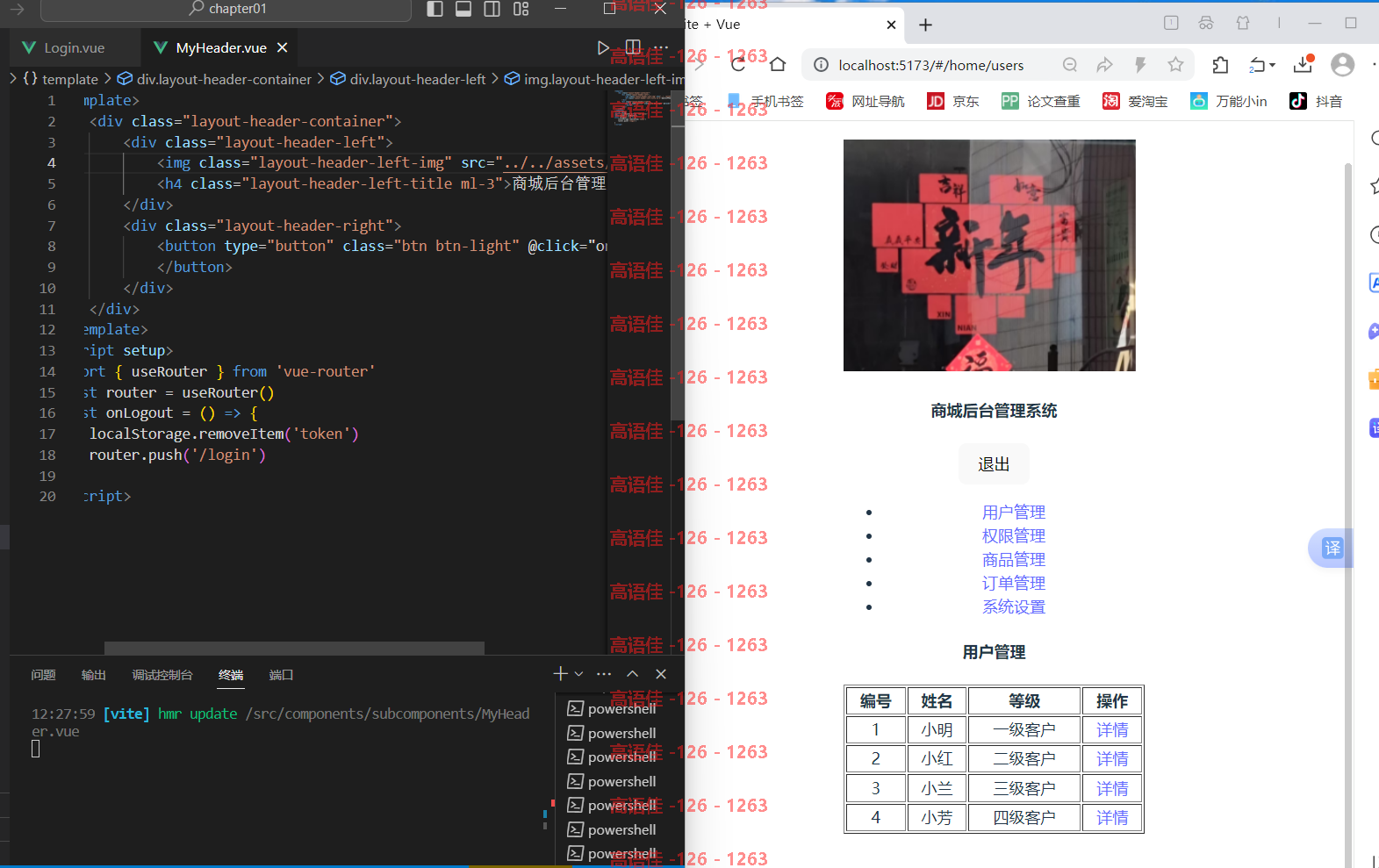Open the 端口 panel tab
Image resolution: width=1379 pixels, height=868 pixels.
click(x=281, y=675)
